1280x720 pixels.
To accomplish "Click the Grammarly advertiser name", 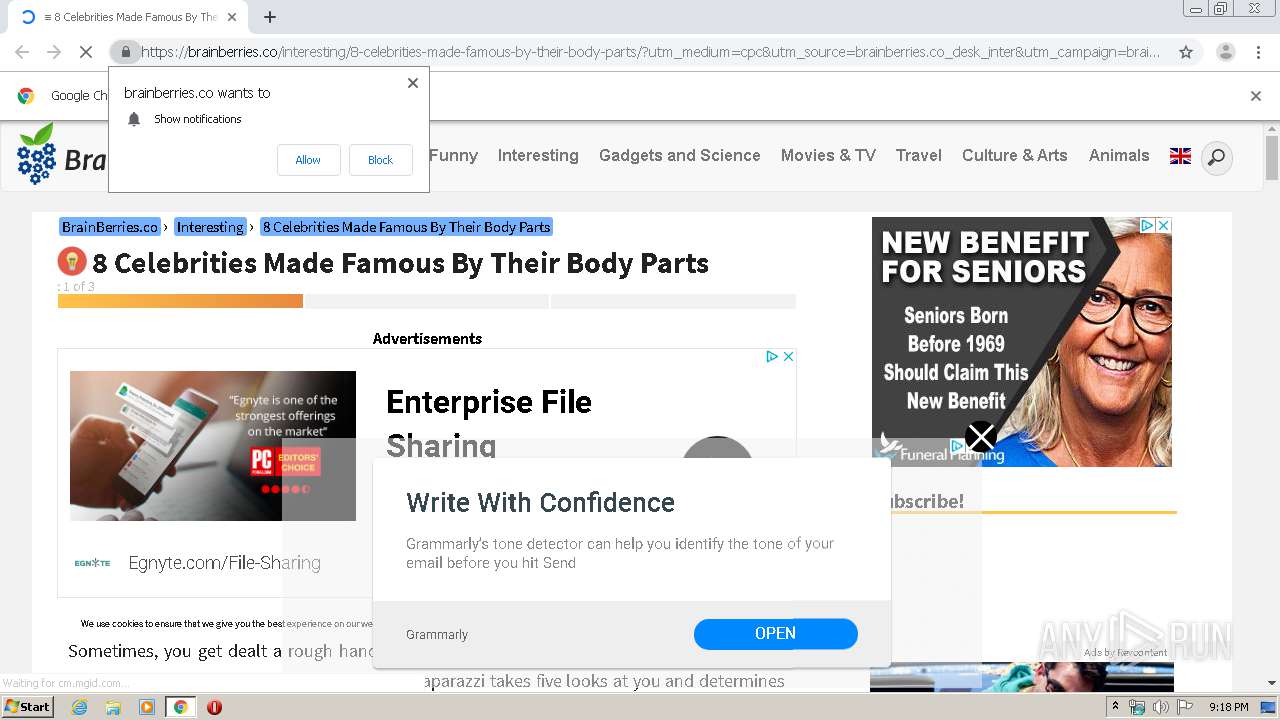I will click(437, 635).
